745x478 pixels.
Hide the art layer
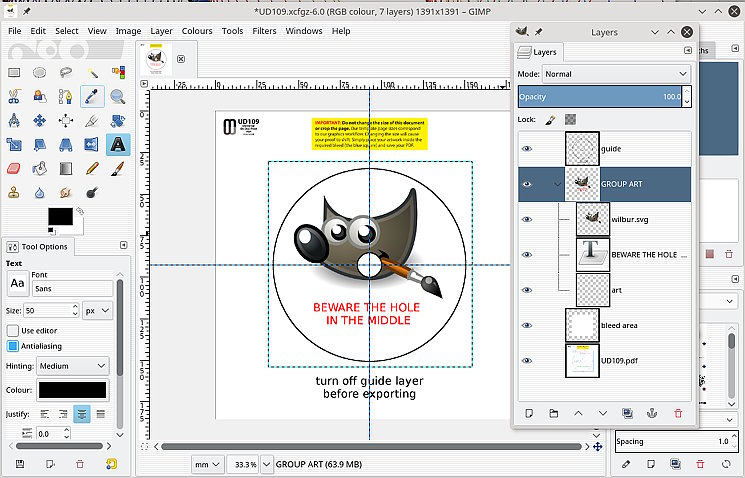pos(526,290)
